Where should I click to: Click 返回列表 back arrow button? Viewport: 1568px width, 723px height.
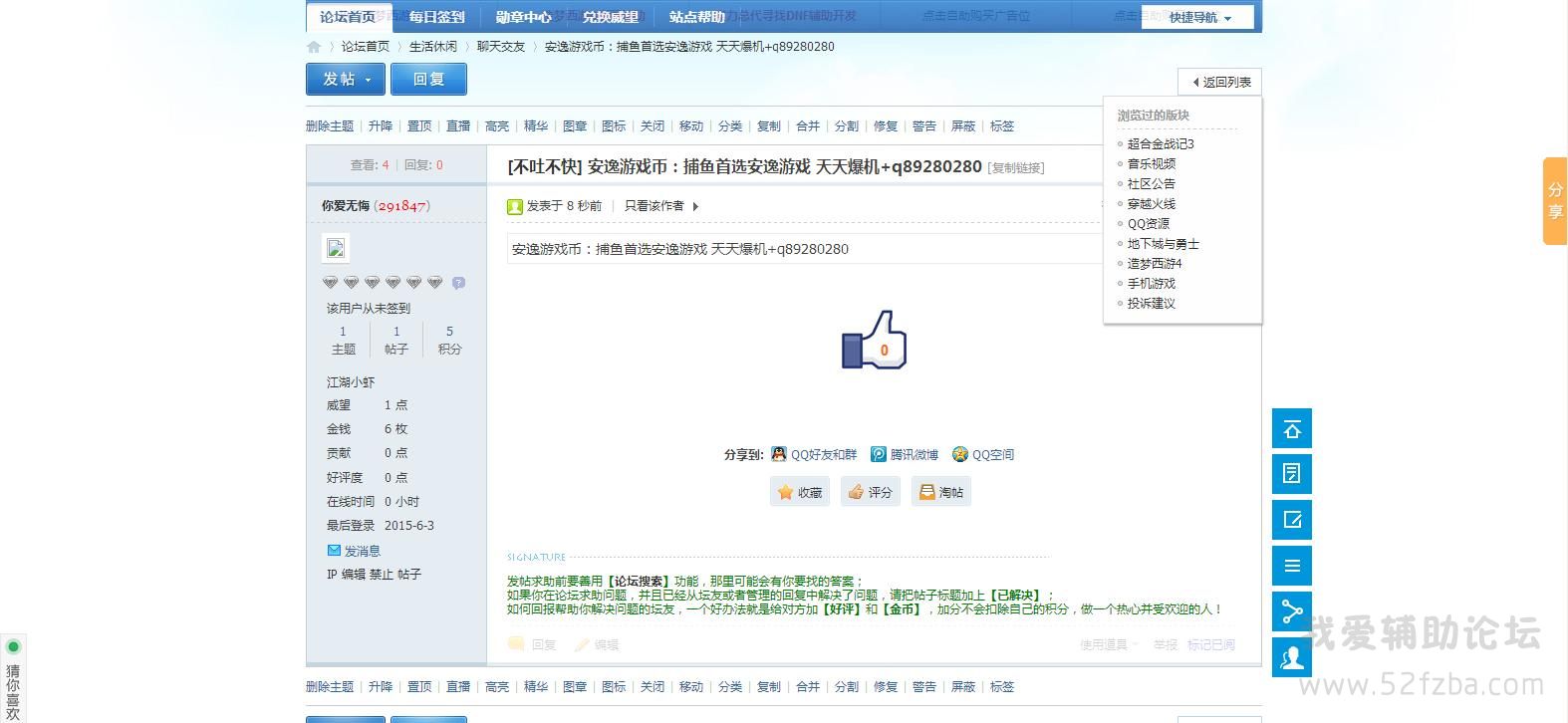pos(1220,82)
